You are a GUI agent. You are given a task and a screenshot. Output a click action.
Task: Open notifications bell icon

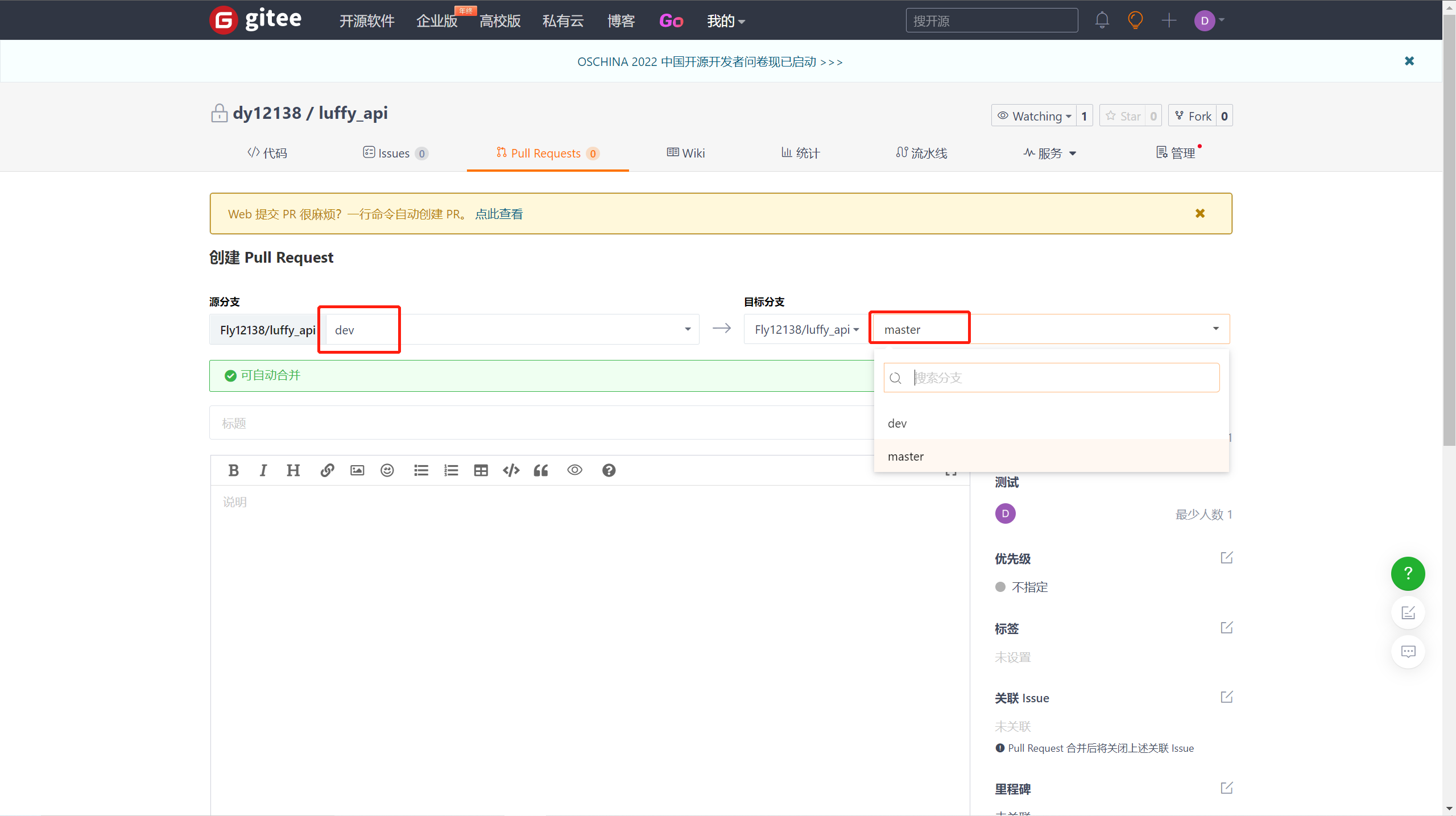click(1102, 20)
